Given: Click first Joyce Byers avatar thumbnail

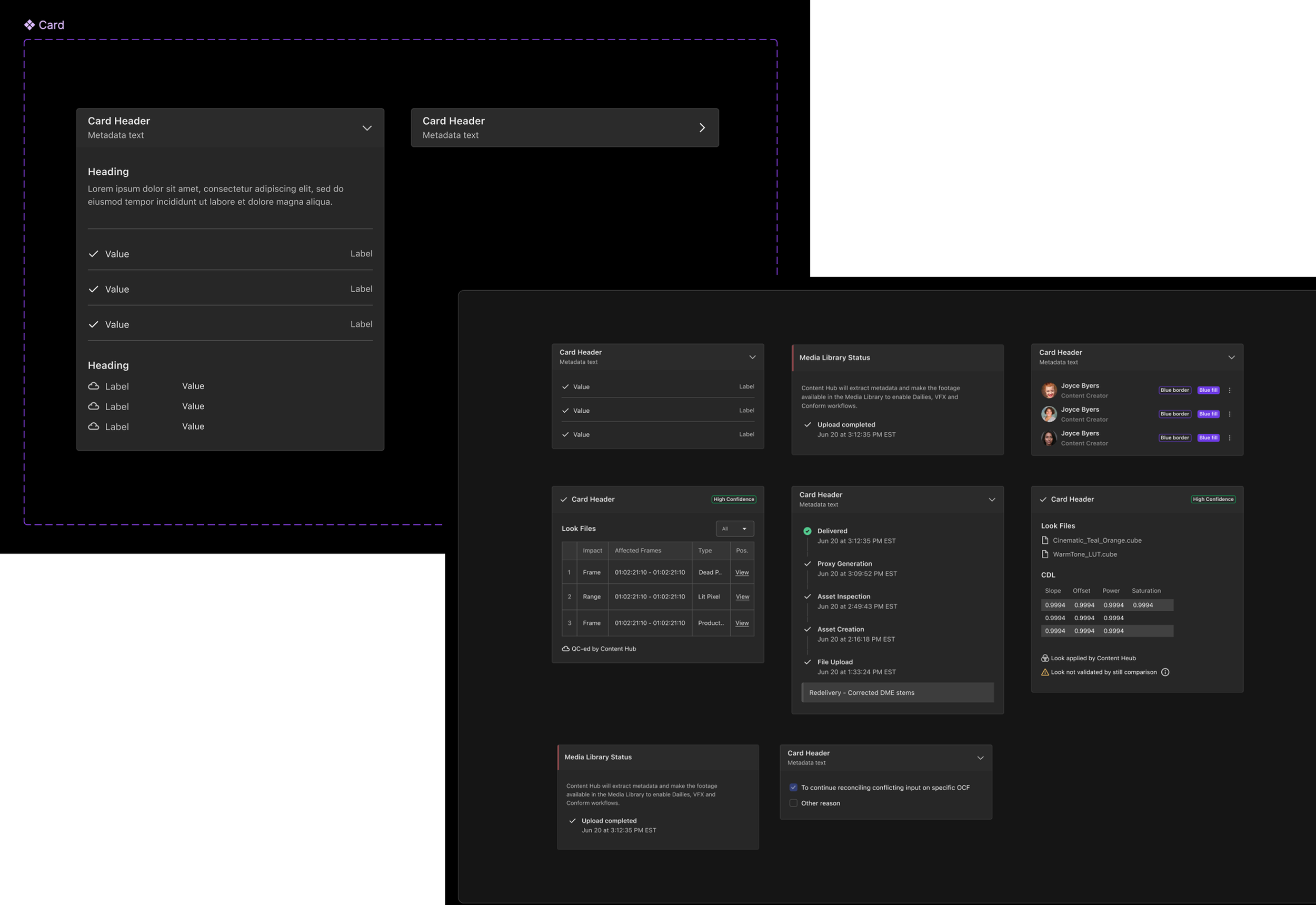Looking at the screenshot, I should (1049, 390).
